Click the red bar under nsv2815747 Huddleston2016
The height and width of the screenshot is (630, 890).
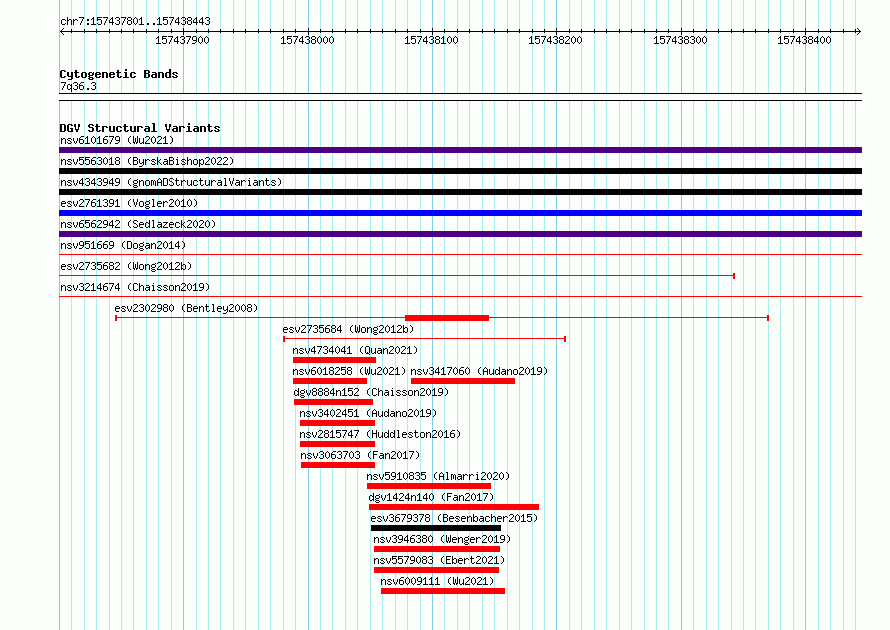point(337,444)
